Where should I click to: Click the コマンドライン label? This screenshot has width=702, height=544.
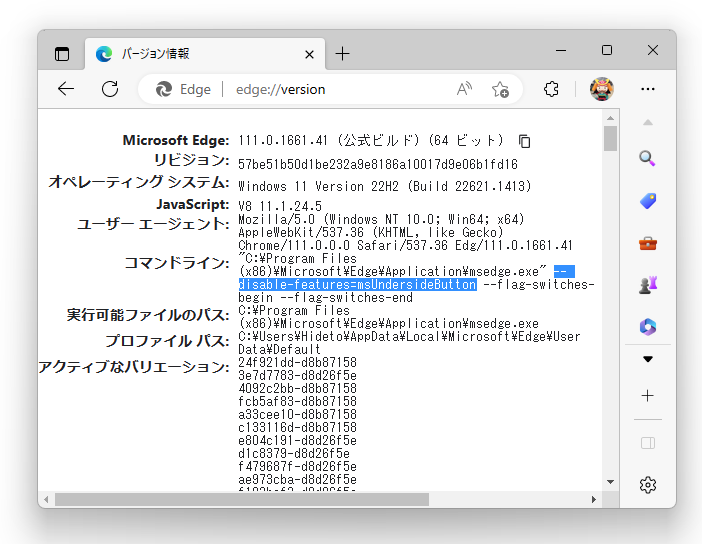coord(176,263)
